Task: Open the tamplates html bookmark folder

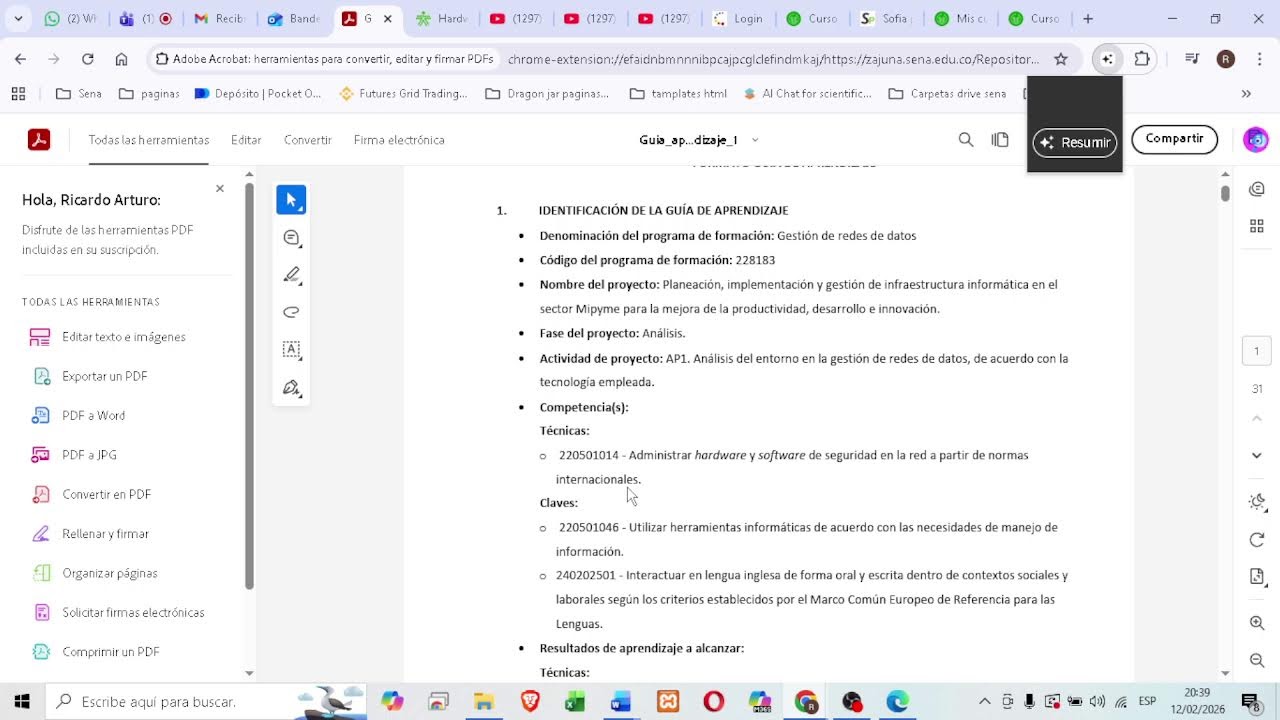Action: (x=678, y=94)
